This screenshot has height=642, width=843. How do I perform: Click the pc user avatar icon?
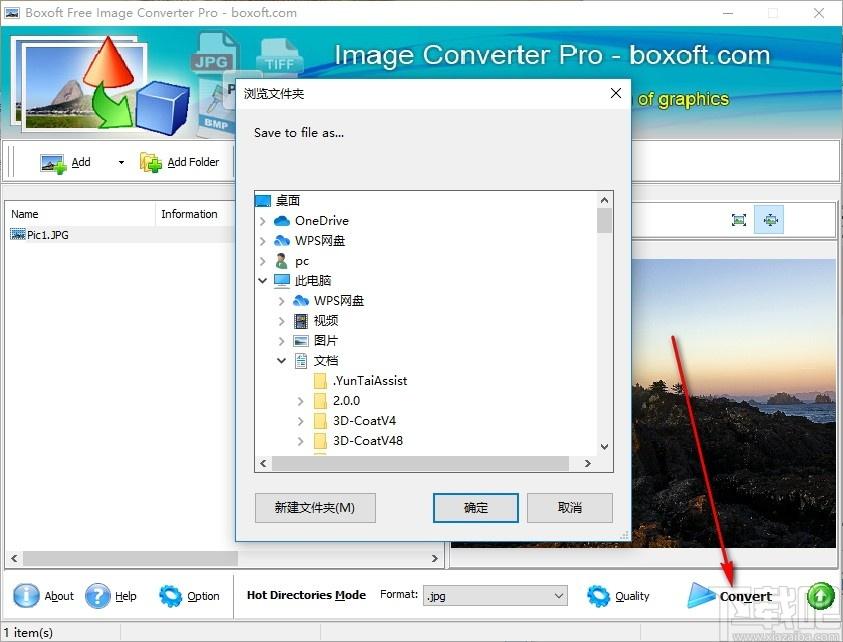281,261
